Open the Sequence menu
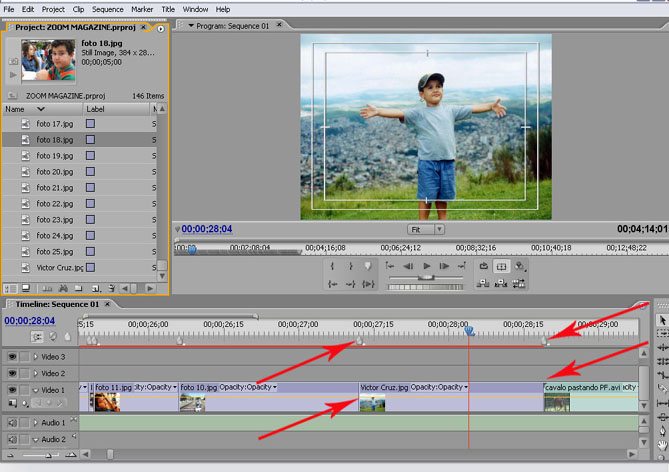The image size is (669, 472). 107,9
